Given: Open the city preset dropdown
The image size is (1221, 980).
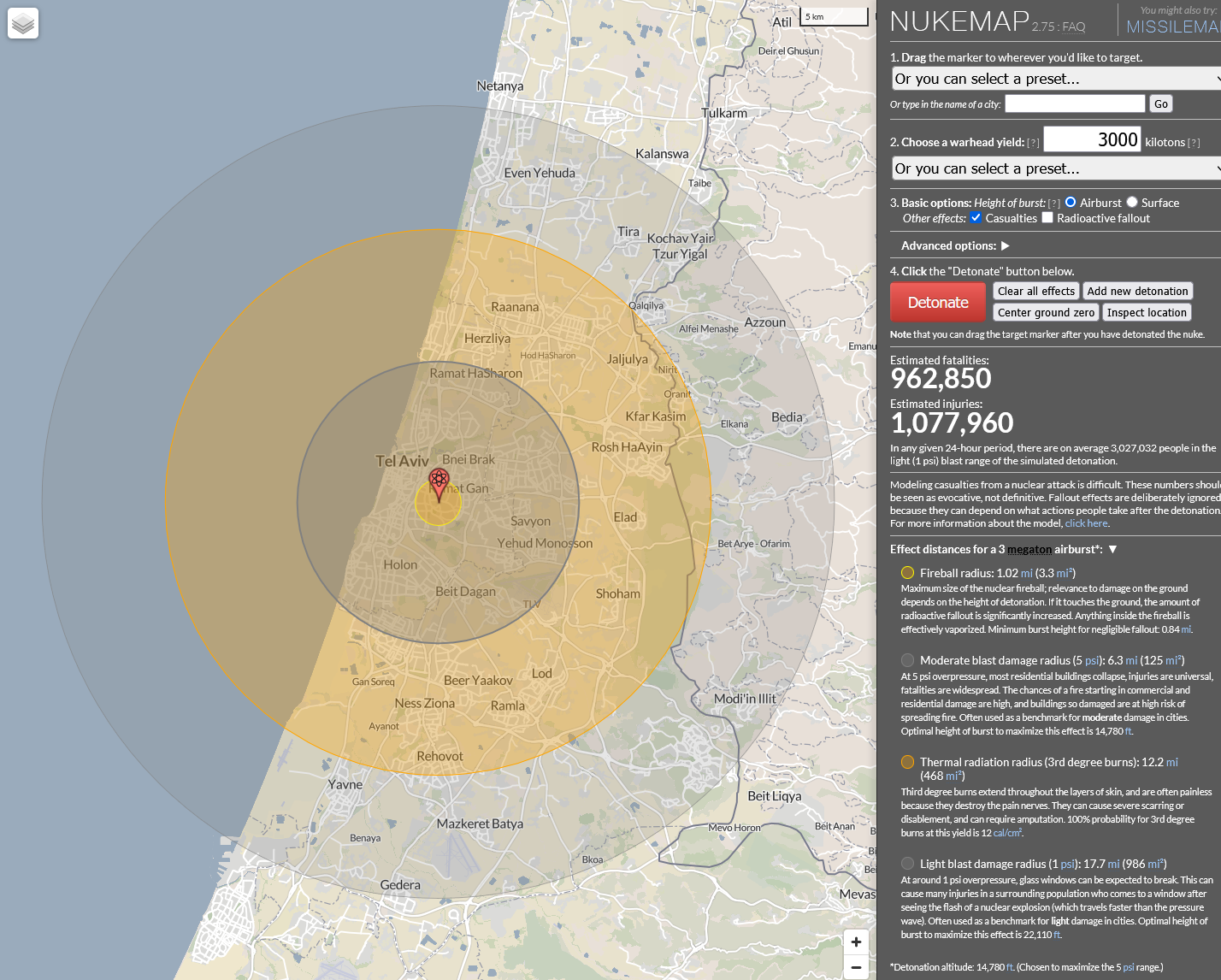Looking at the screenshot, I should pyautogui.click(x=1056, y=79).
